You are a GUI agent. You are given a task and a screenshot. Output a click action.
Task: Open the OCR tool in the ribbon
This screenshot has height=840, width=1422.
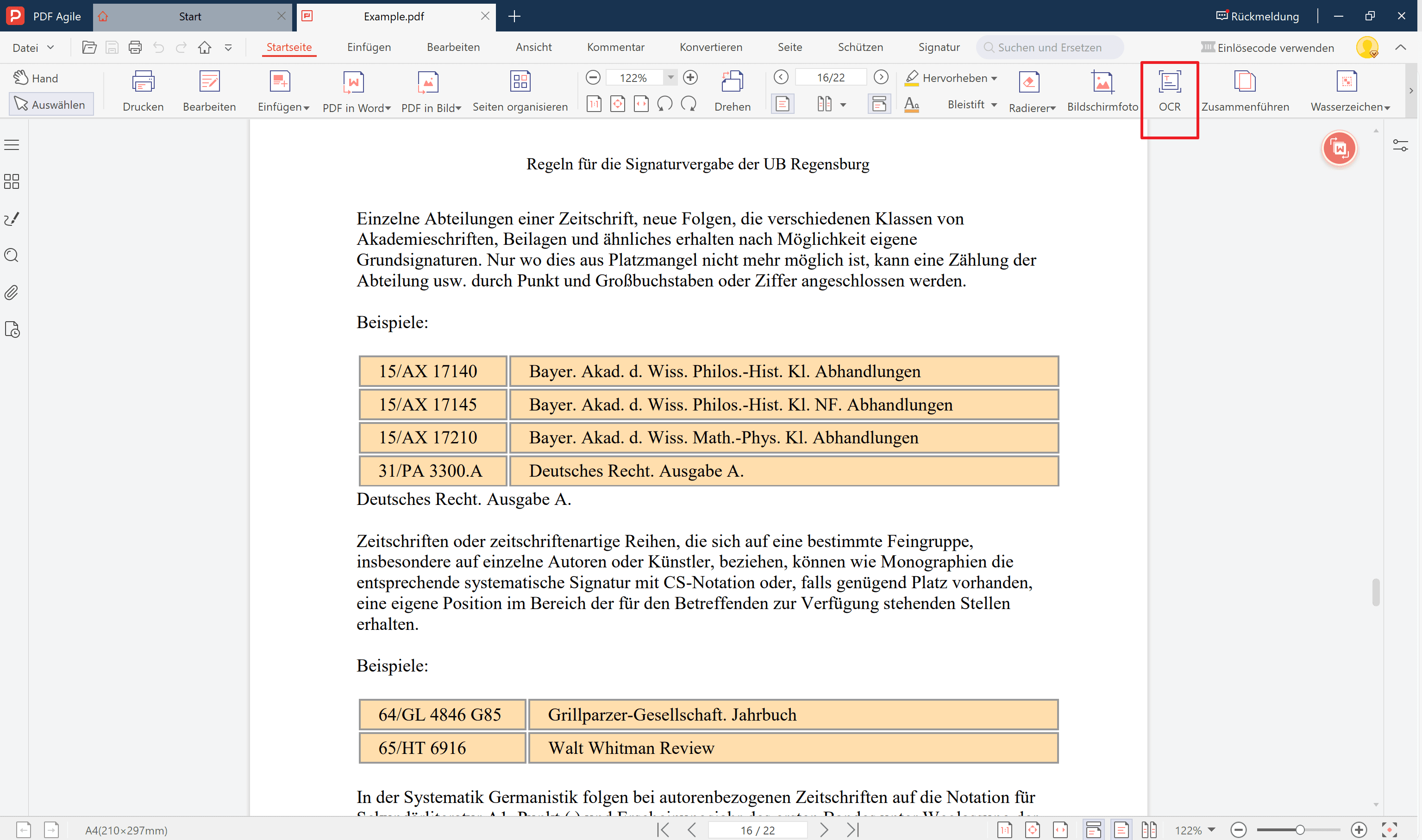pos(1170,91)
